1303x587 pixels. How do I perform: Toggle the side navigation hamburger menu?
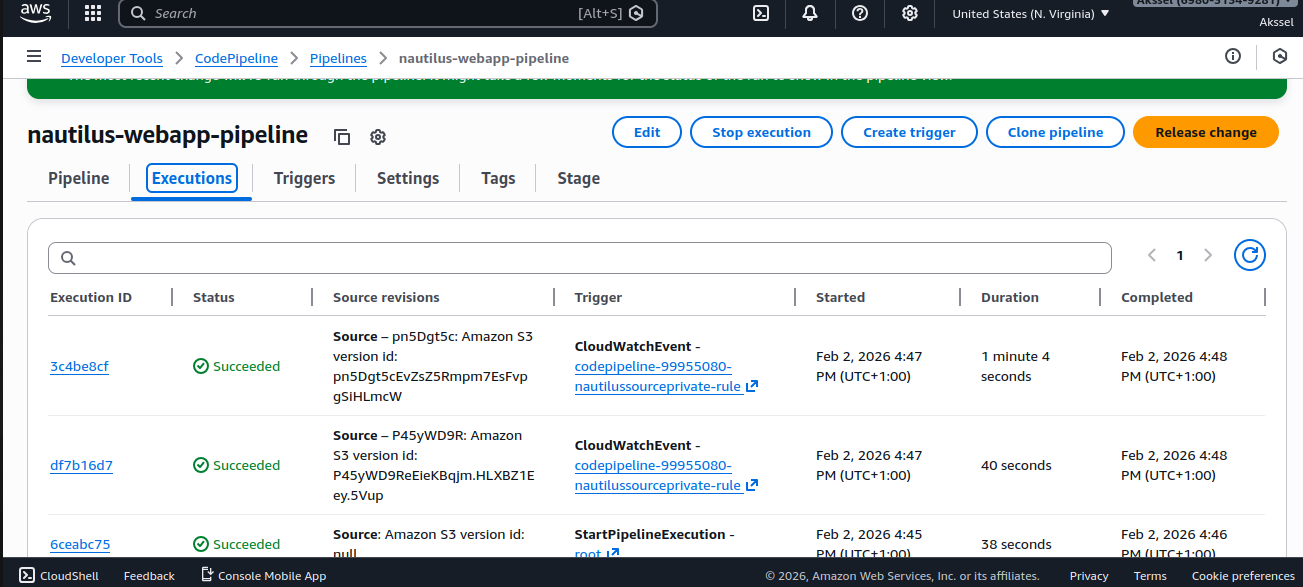click(x=34, y=57)
